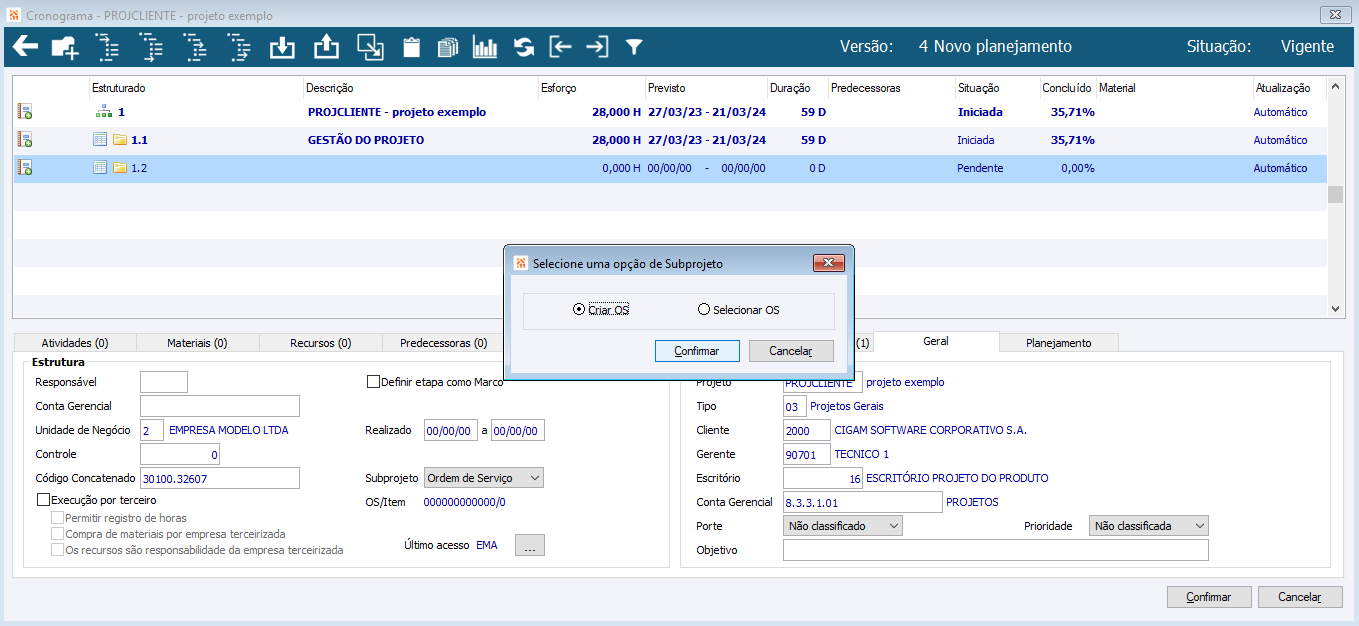The width and height of the screenshot is (1359, 626).
Task: Click the row action icon beside item 1.2
Action: coord(25,168)
